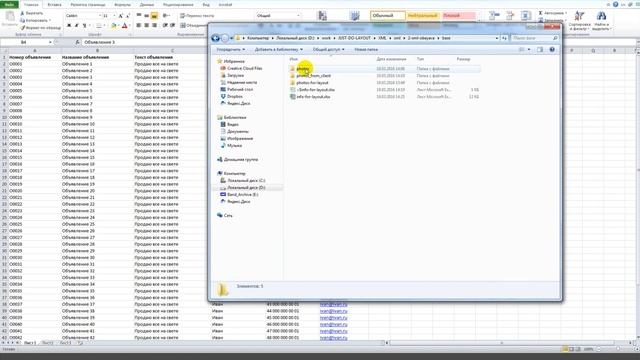The image size is (640, 360).
Task: Select Локальный диск (C:) in sidebar
Action: (246, 180)
